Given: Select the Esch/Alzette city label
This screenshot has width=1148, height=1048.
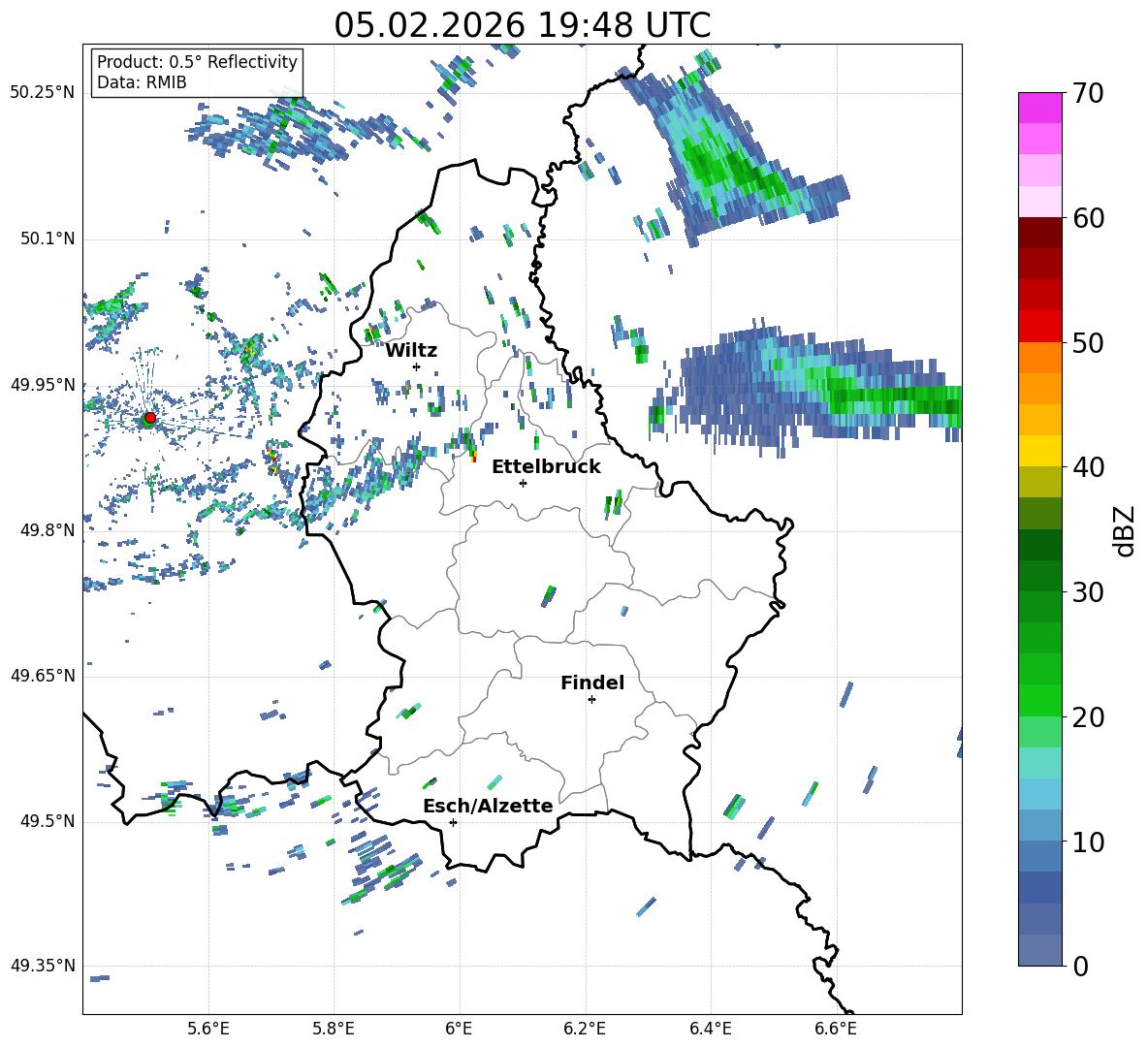Looking at the screenshot, I should 488,807.
